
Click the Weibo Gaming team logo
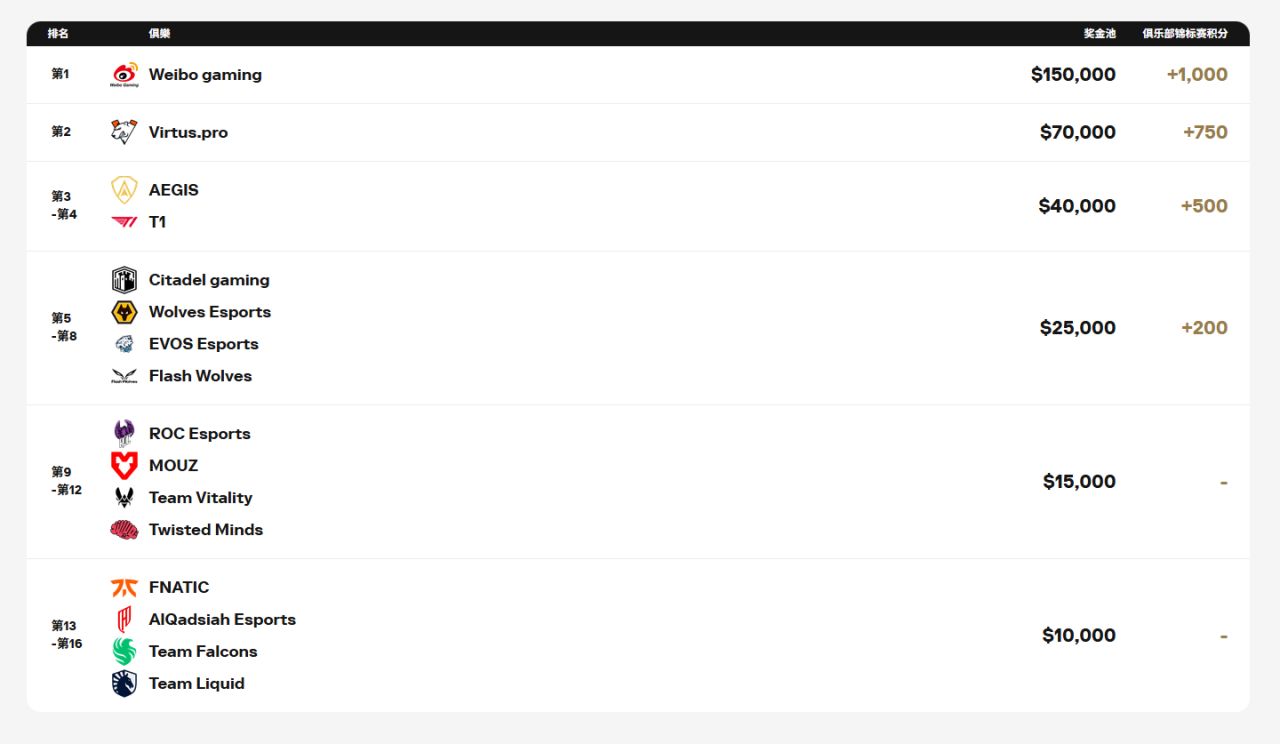tap(124, 75)
